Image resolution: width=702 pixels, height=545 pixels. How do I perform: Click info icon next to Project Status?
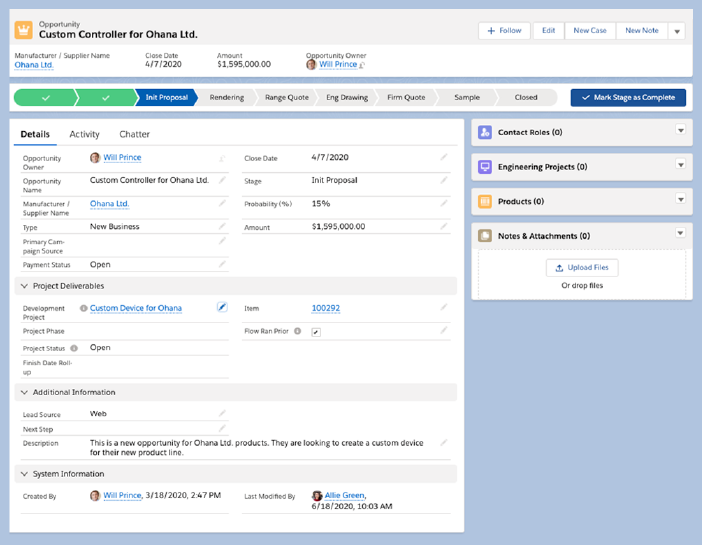[74, 348]
